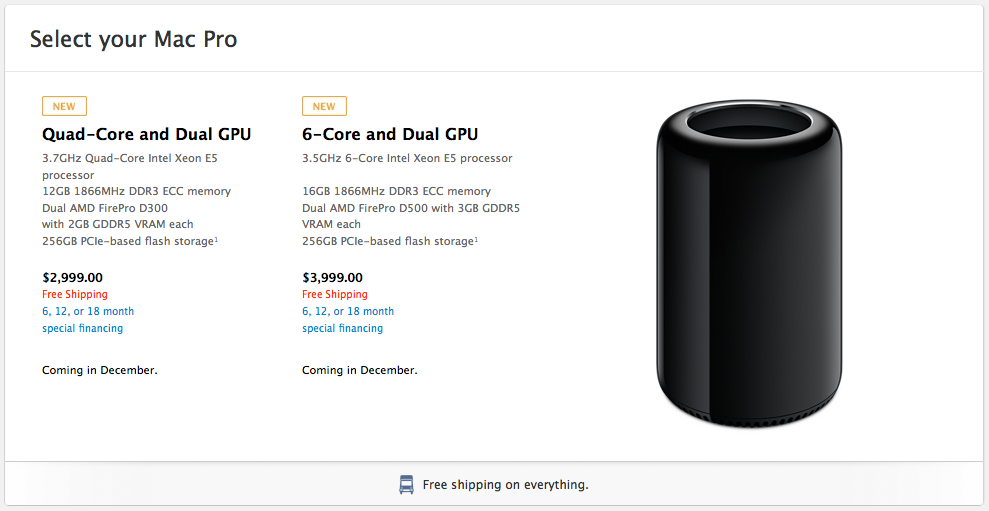
Task: Click the "Free shipping on everything." footer text
Action: coord(505,485)
